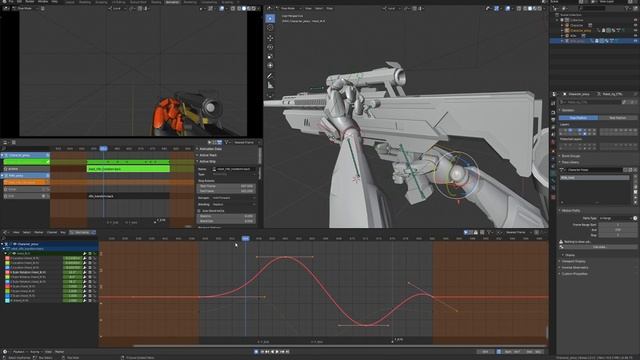Open the Graph Editor type selector icon
The image size is (640, 360).
[5, 232]
